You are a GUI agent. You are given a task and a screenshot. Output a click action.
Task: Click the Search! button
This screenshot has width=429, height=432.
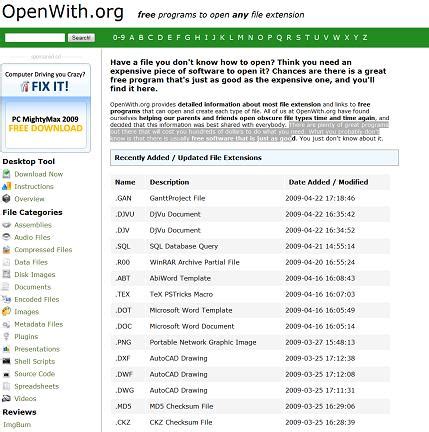click(81, 38)
